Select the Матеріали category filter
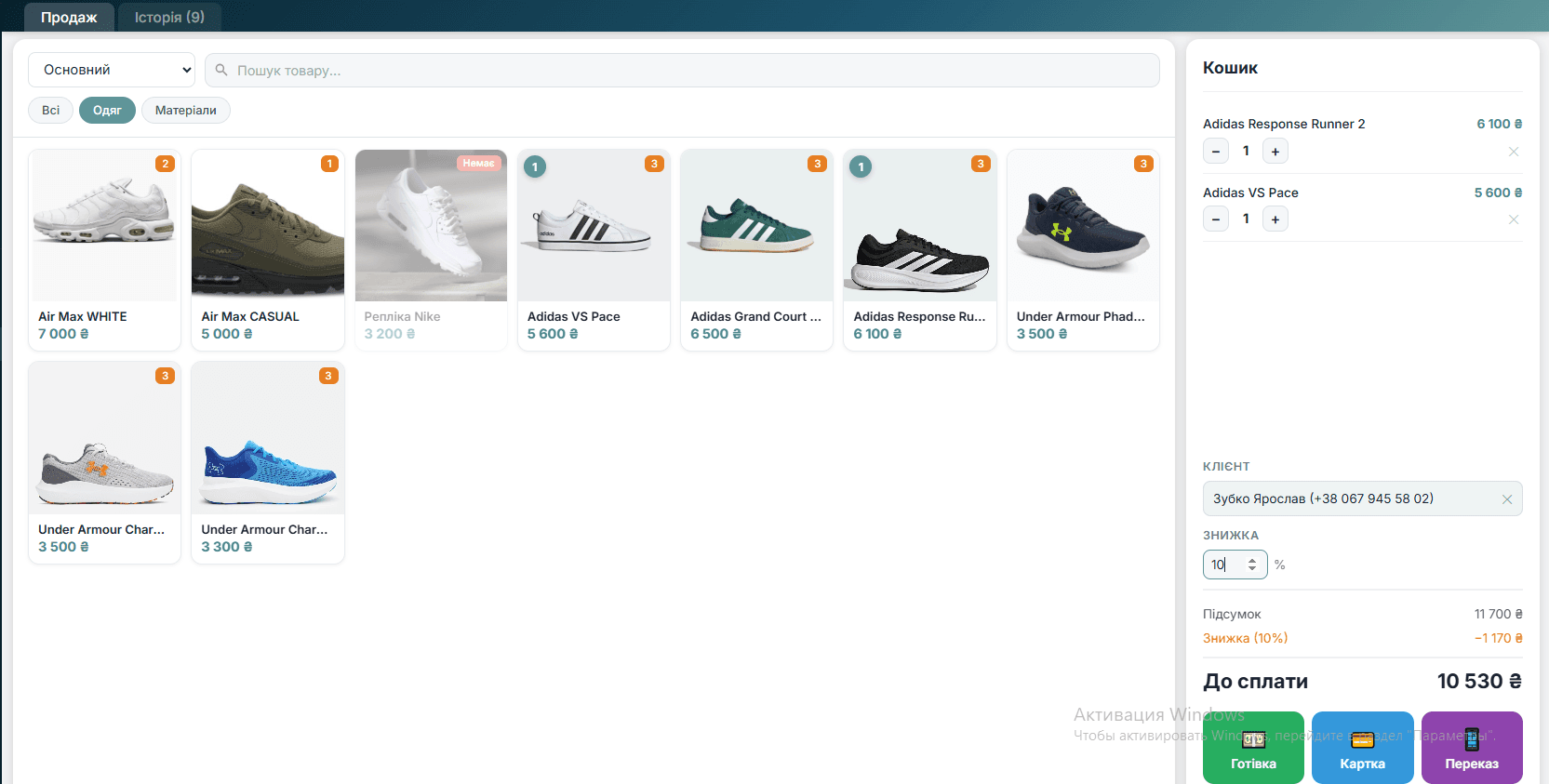This screenshot has width=1549, height=784. click(x=186, y=110)
